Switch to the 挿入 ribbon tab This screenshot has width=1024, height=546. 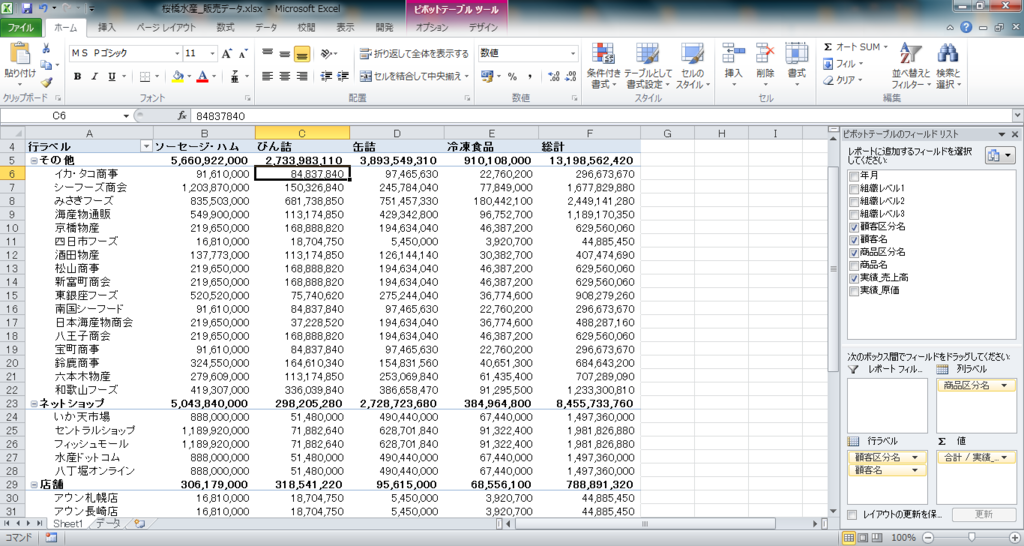pyautogui.click(x=106, y=27)
